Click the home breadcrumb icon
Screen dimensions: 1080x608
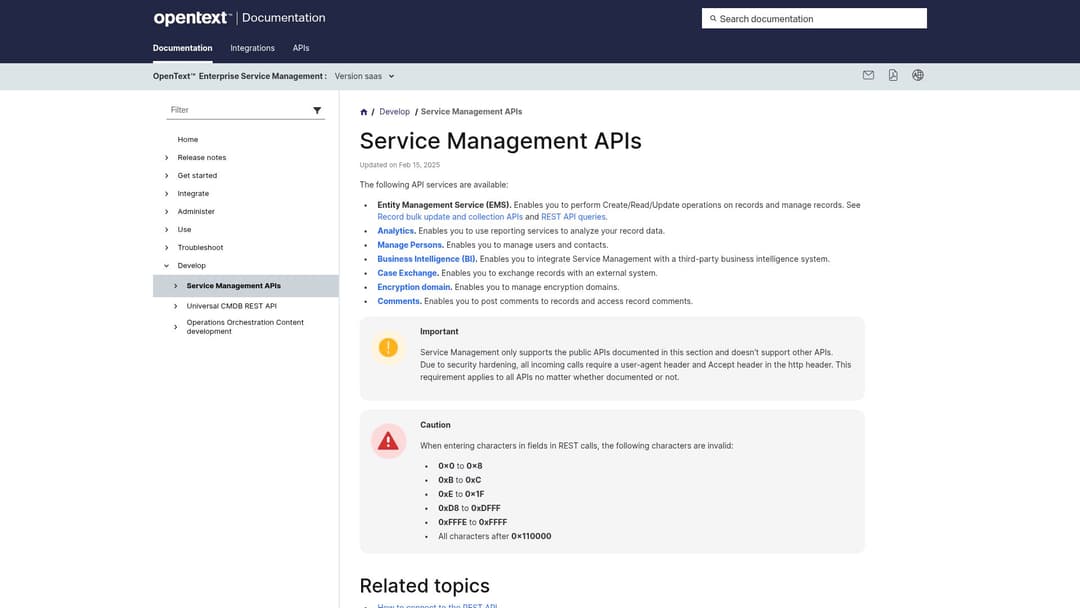pyautogui.click(x=364, y=112)
